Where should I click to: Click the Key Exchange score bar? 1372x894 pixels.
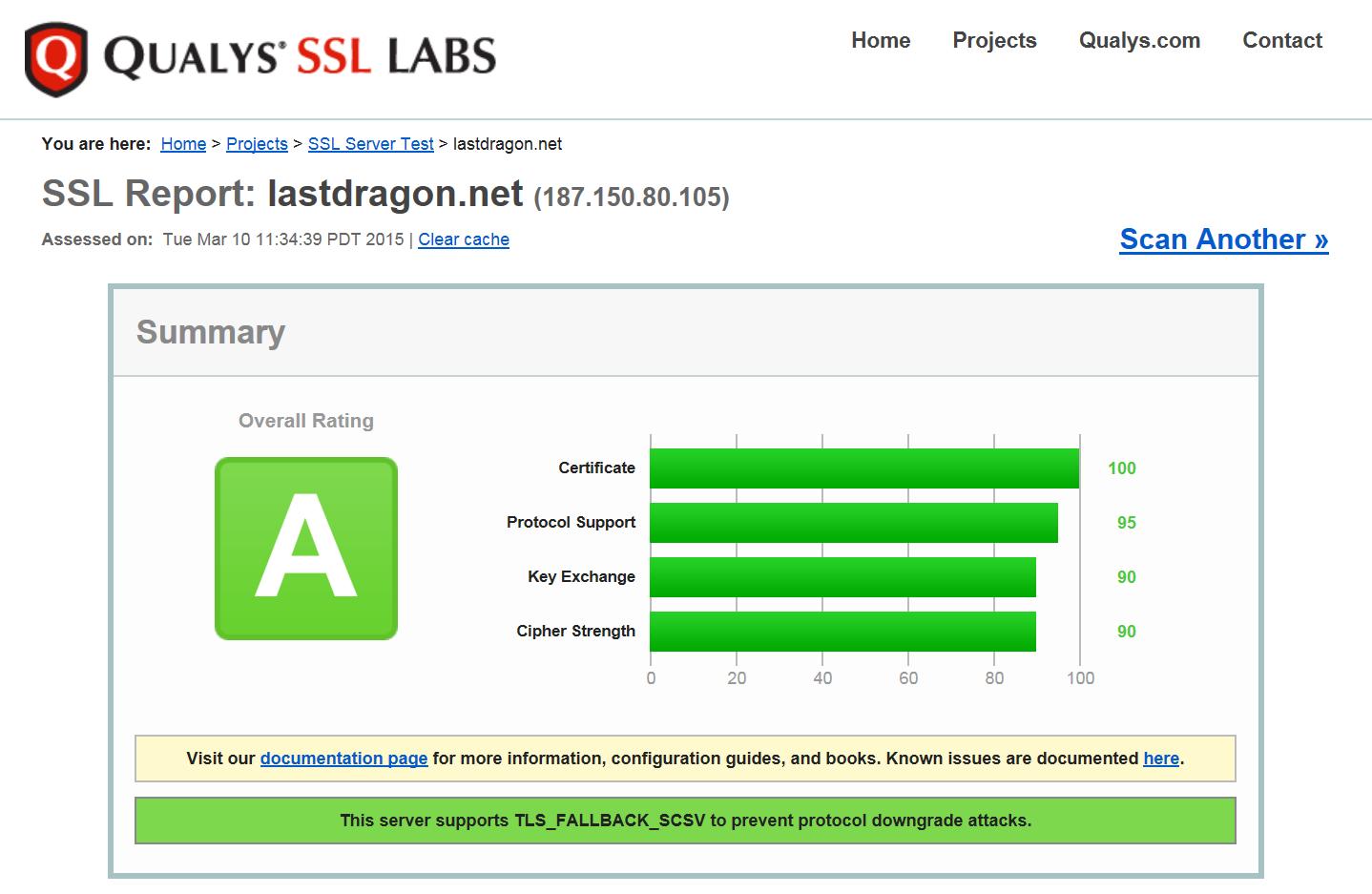coord(842,577)
